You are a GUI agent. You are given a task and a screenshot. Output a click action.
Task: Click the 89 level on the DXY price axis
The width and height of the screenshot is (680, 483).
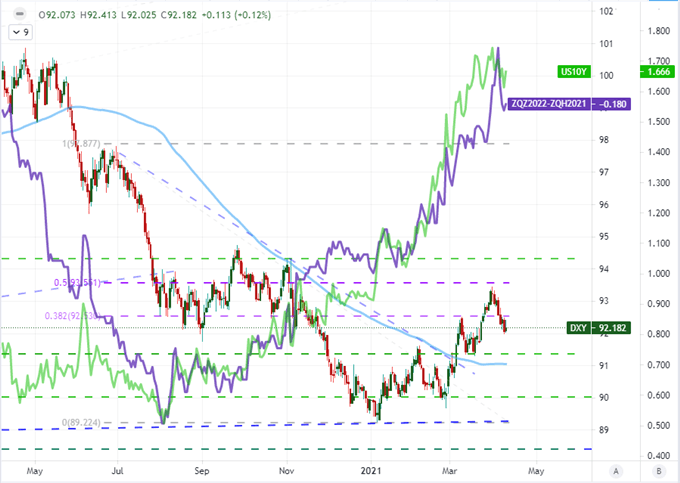604,430
